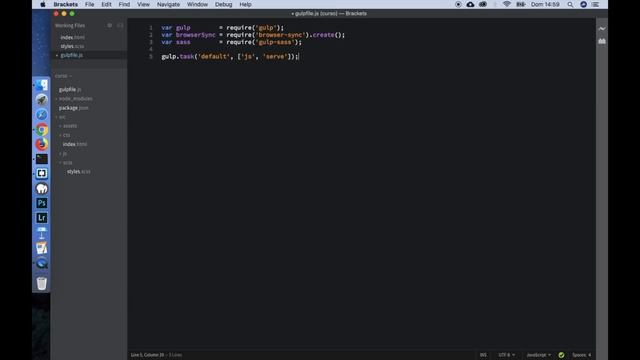Click the 'default' string on line 5
640x360 pixels.
click(x=213, y=56)
